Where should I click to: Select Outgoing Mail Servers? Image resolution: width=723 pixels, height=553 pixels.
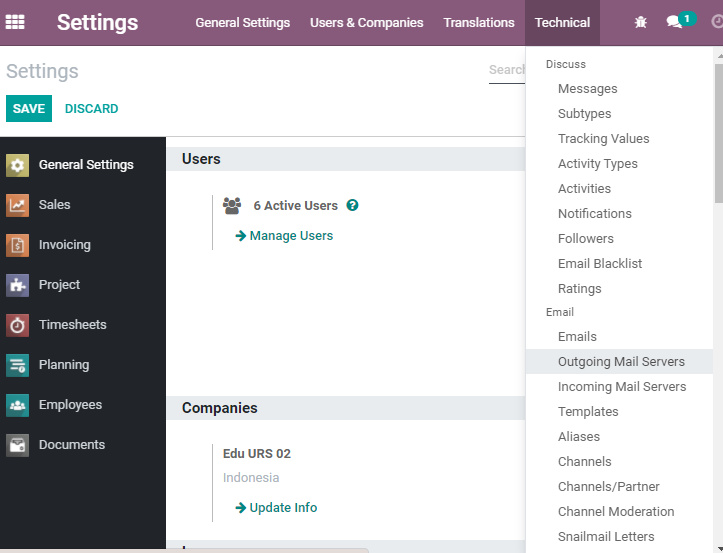click(619, 362)
